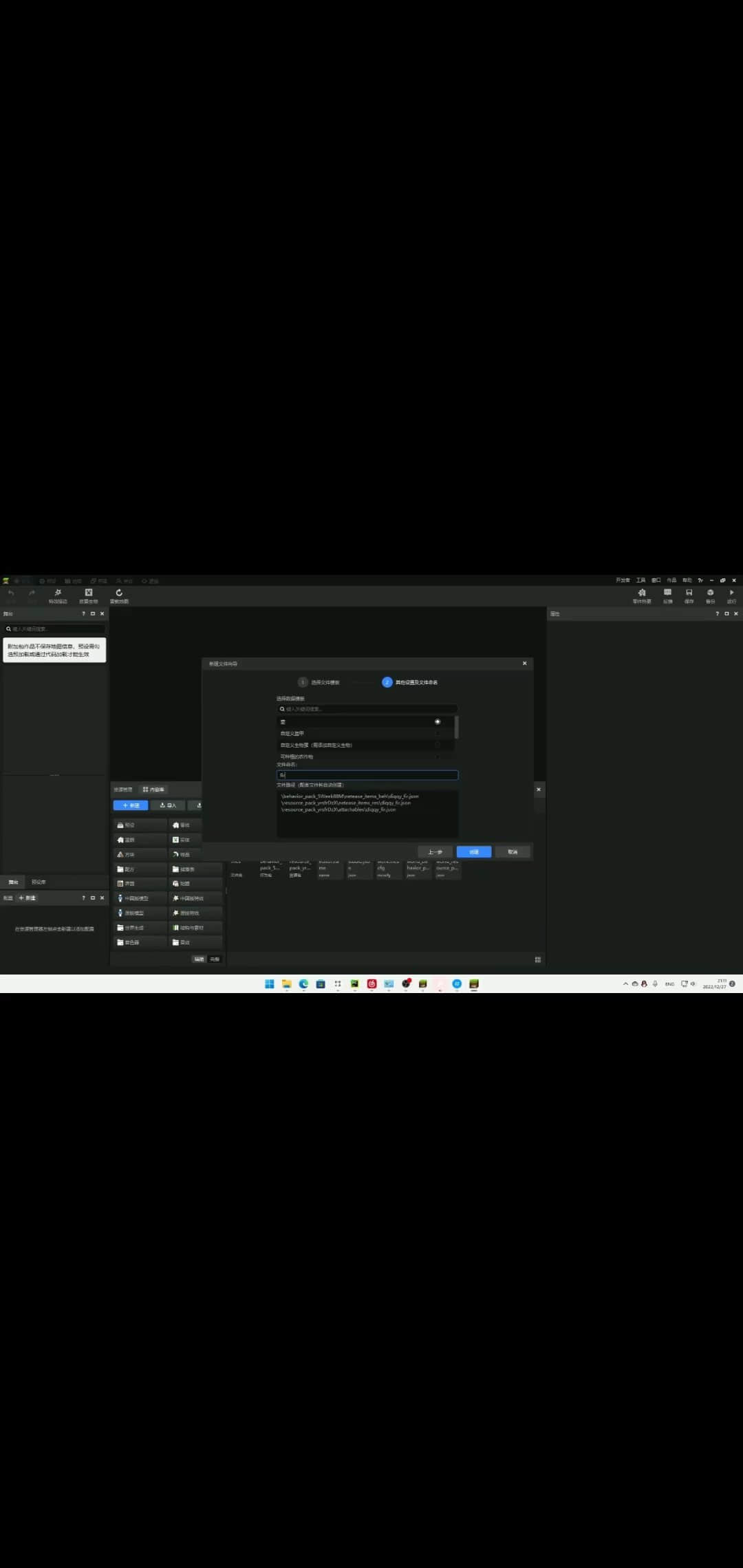Click the grid view icon below the file list
Viewport: 743px width, 1568px height.
[x=537, y=959]
